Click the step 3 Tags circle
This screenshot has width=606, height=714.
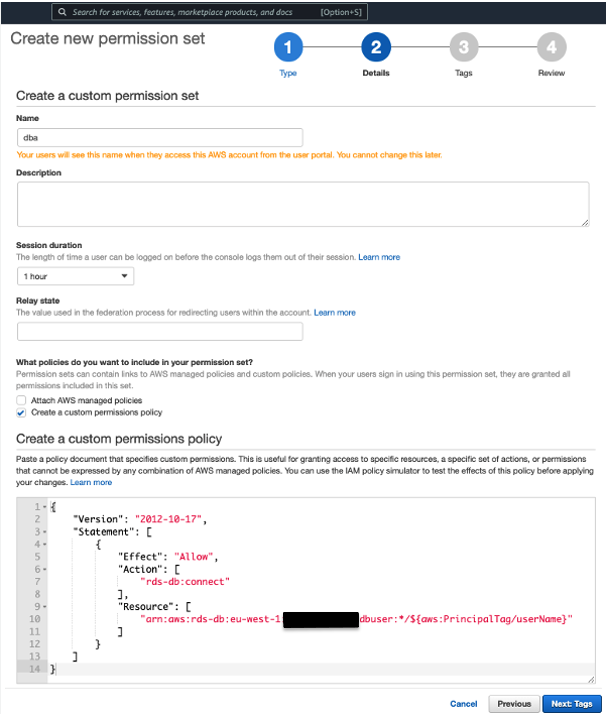[x=463, y=47]
